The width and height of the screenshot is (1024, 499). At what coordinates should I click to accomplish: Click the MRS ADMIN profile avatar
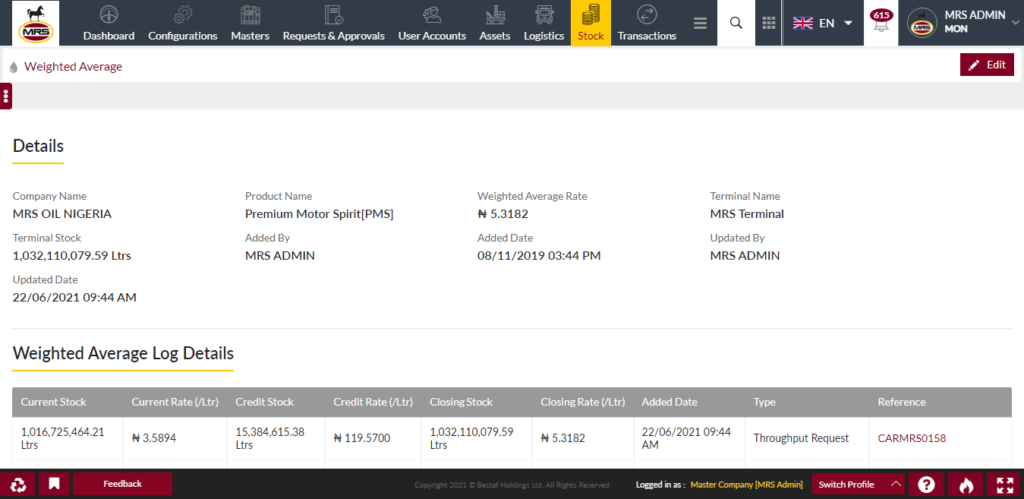point(922,23)
